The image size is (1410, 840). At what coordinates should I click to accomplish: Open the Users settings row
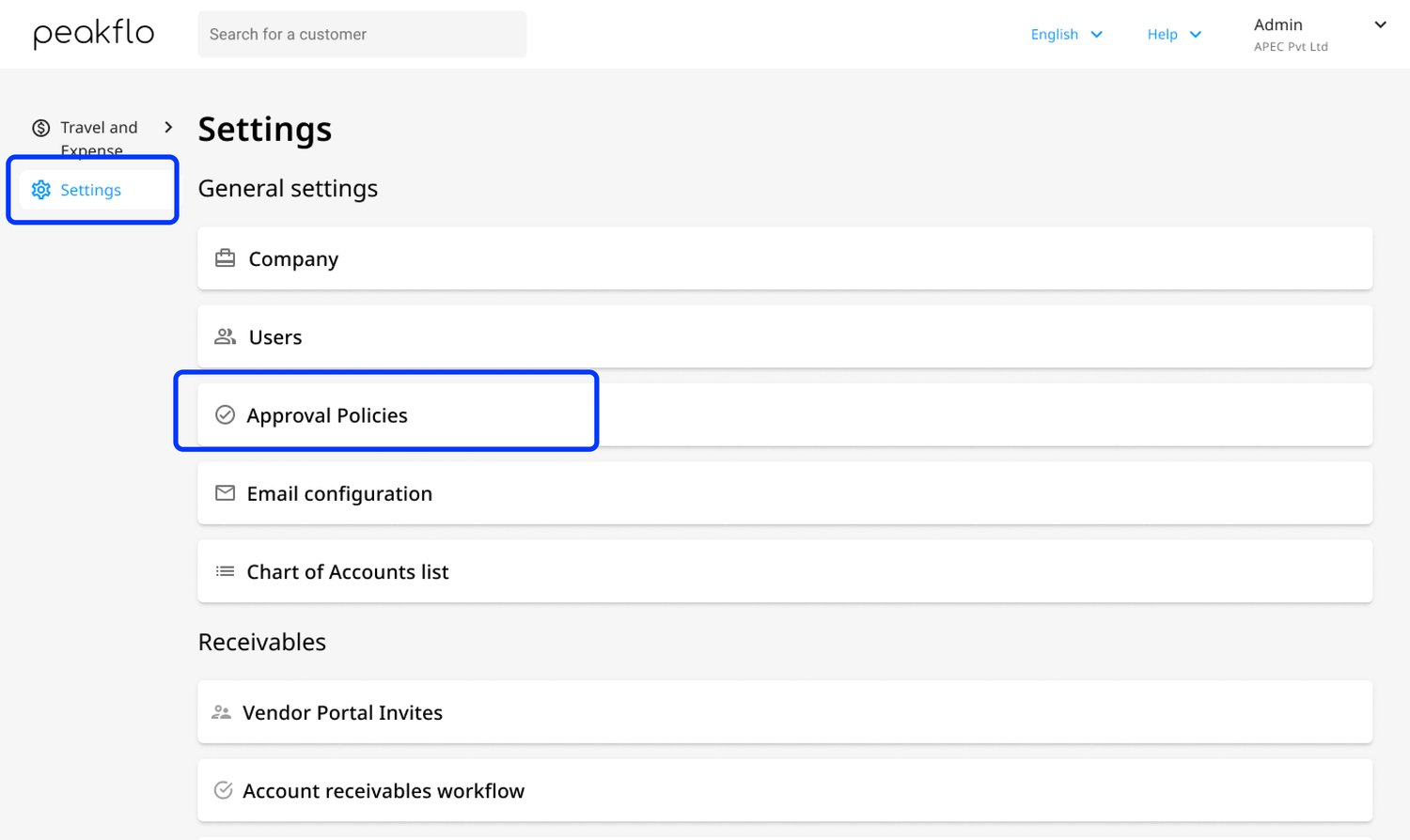[785, 336]
